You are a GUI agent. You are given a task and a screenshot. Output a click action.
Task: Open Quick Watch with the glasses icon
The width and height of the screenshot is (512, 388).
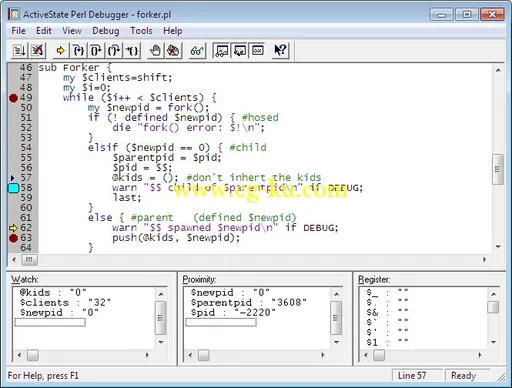197,51
